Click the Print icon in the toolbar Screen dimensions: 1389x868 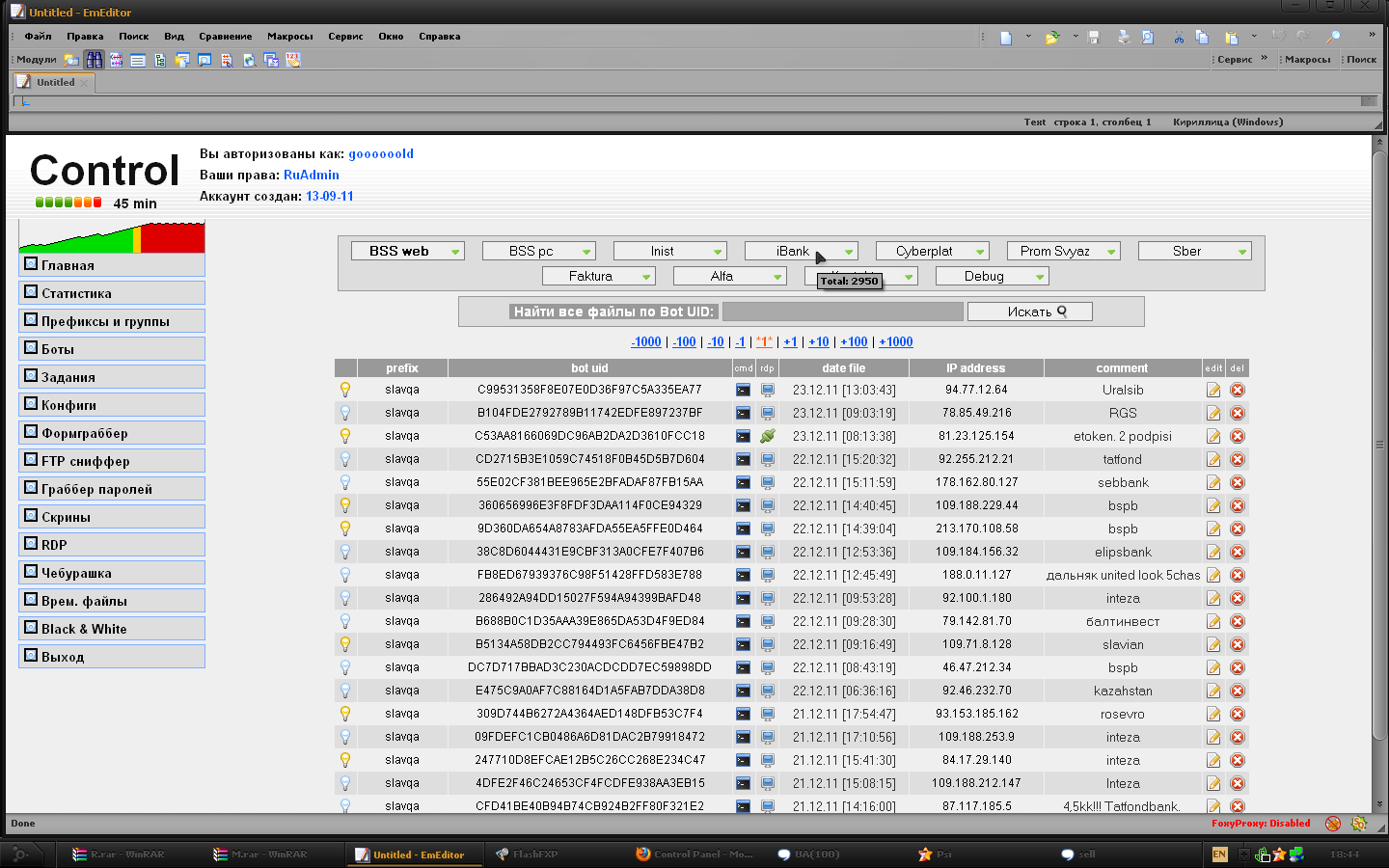tap(1124, 38)
